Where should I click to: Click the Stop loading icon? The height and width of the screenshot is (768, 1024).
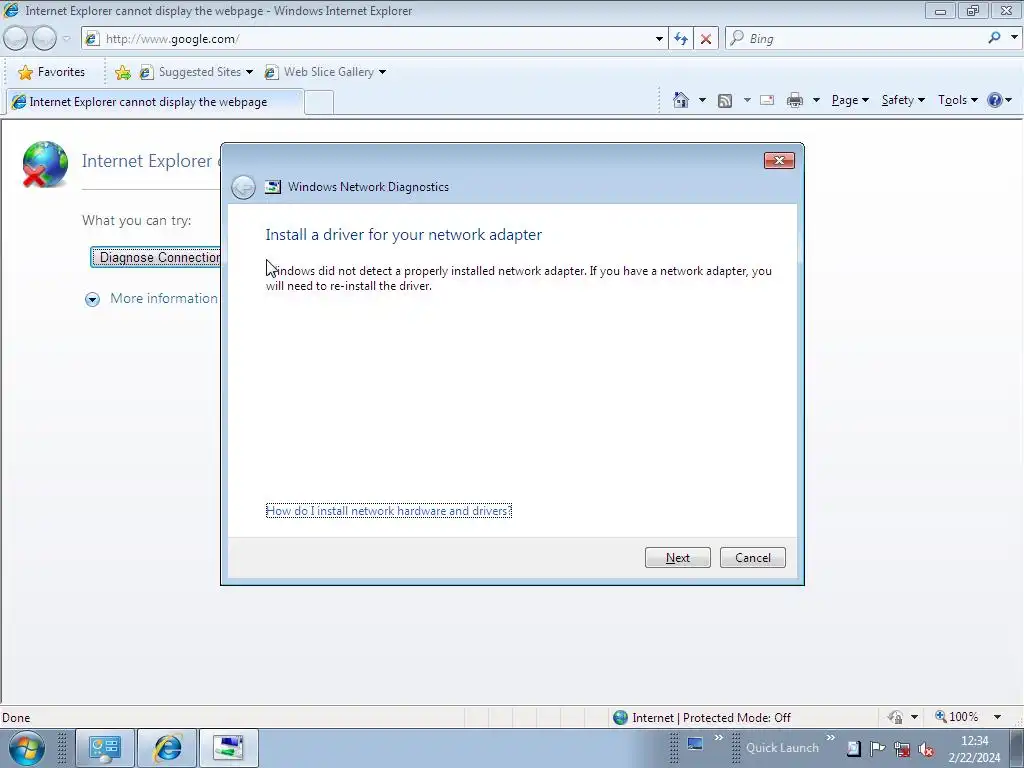pyautogui.click(x=706, y=39)
